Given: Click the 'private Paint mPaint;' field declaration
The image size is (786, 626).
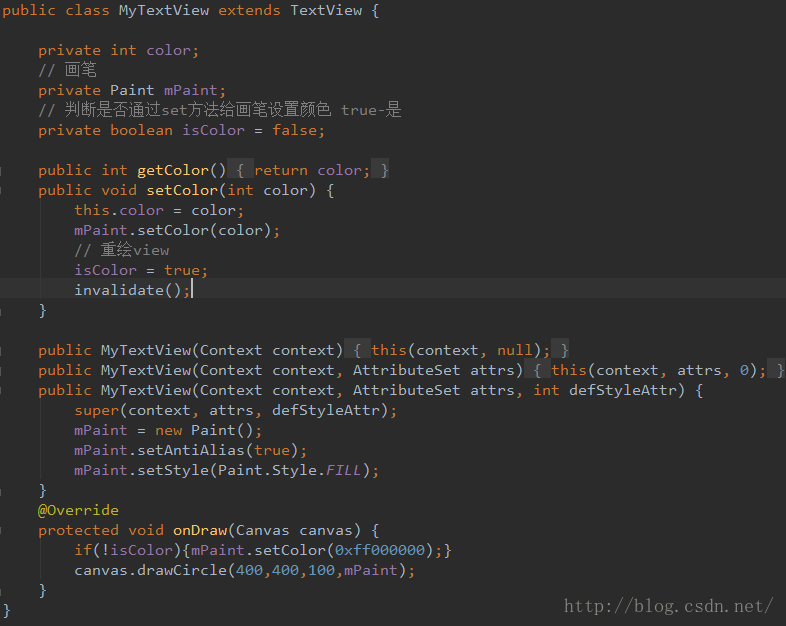Looking at the screenshot, I should 132,91.
